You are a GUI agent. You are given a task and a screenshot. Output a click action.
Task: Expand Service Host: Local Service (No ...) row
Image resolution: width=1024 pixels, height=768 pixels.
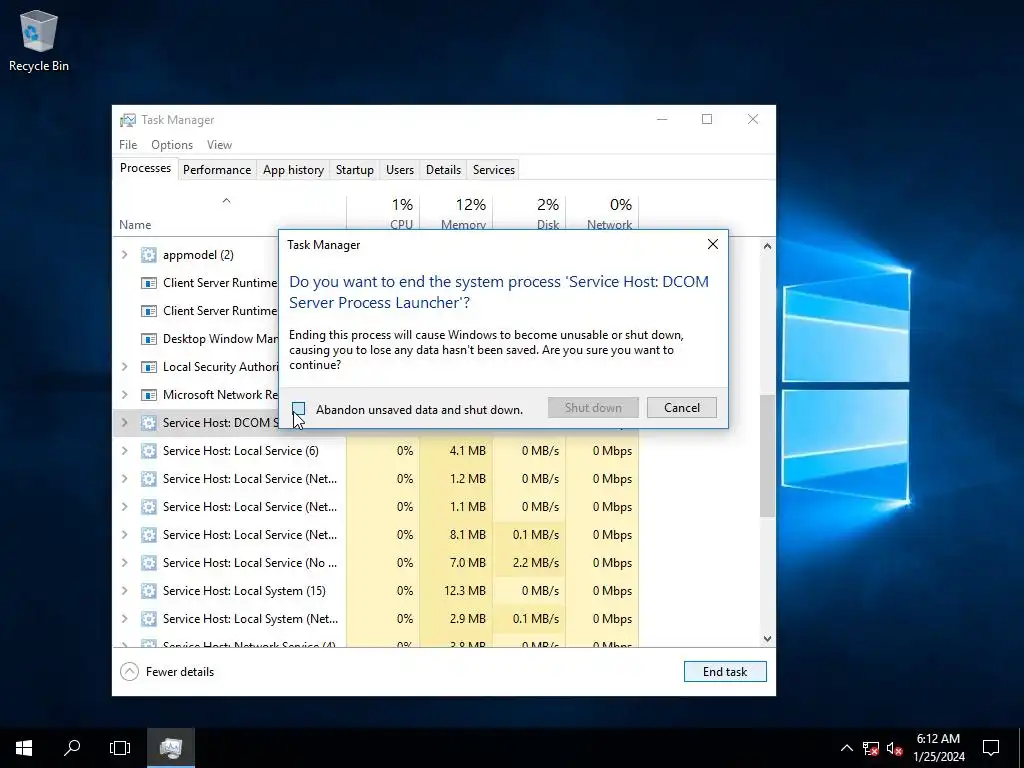[x=125, y=562]
